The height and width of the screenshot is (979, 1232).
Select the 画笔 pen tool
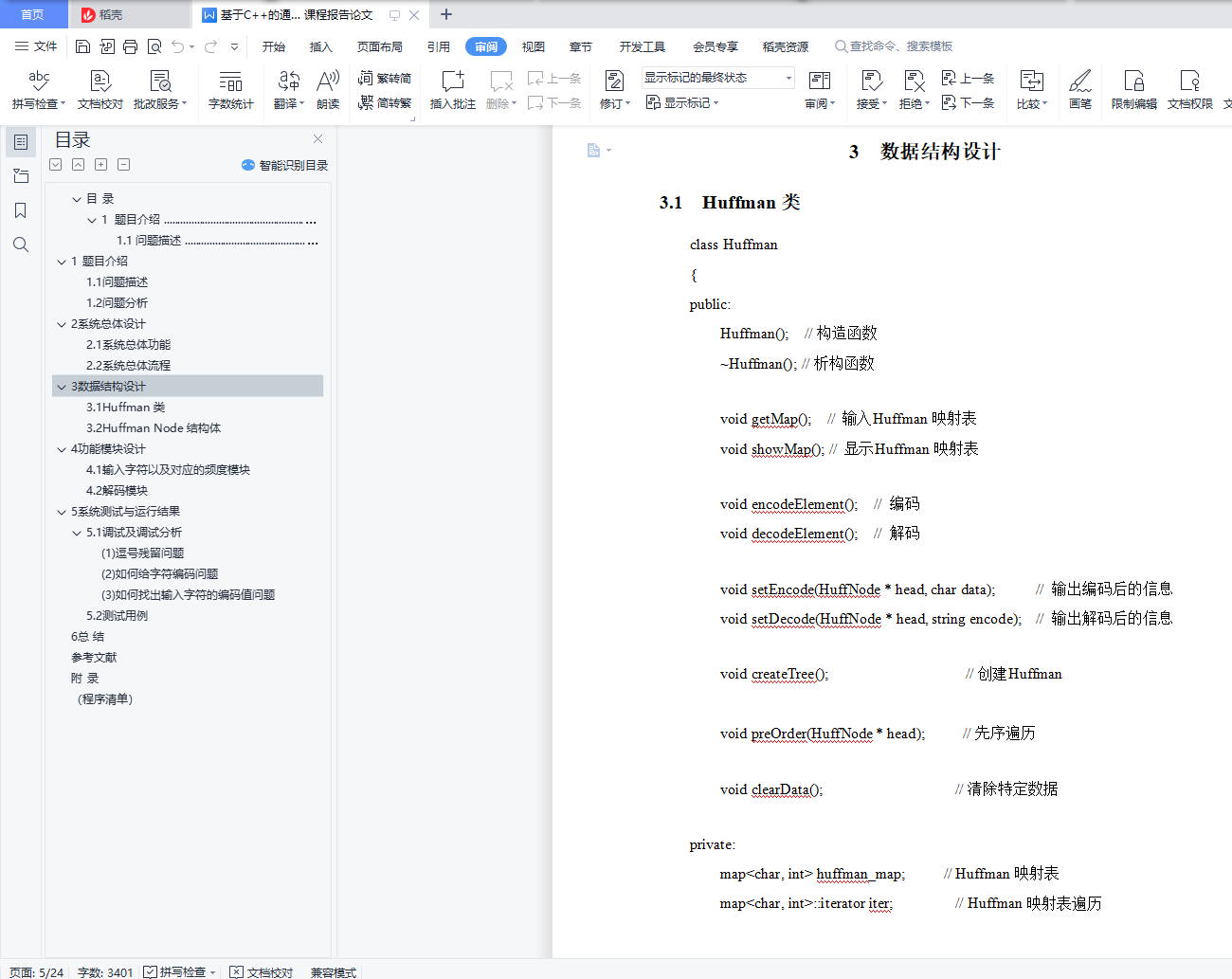pos(1080,90)
